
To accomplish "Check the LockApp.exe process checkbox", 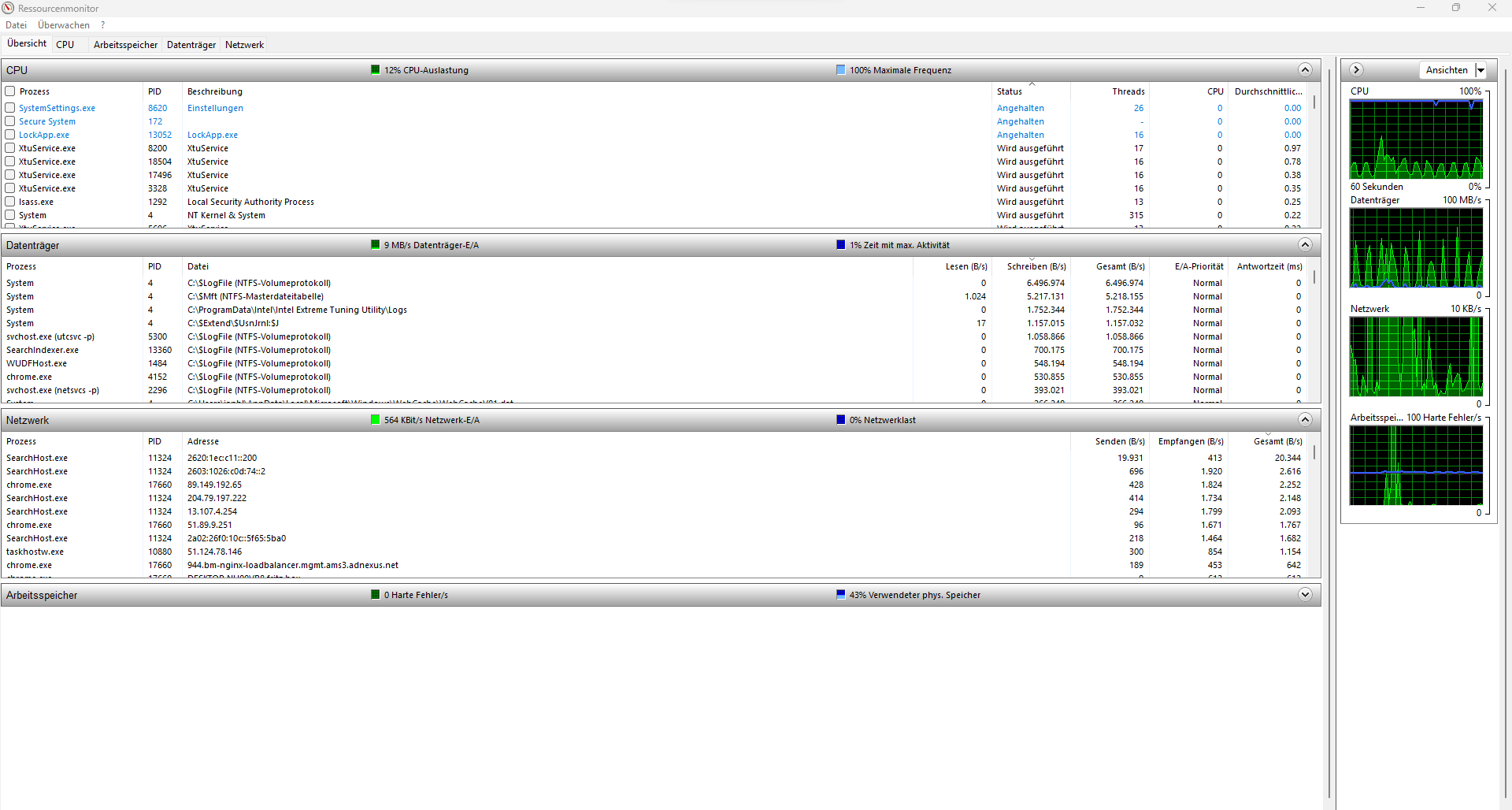I will coord(10,135).
